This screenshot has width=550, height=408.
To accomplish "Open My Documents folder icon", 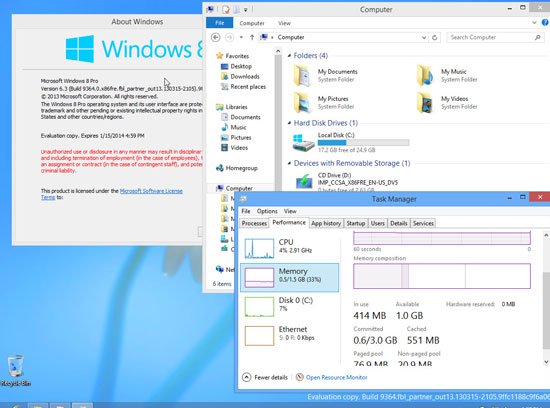I will (302, 76).
